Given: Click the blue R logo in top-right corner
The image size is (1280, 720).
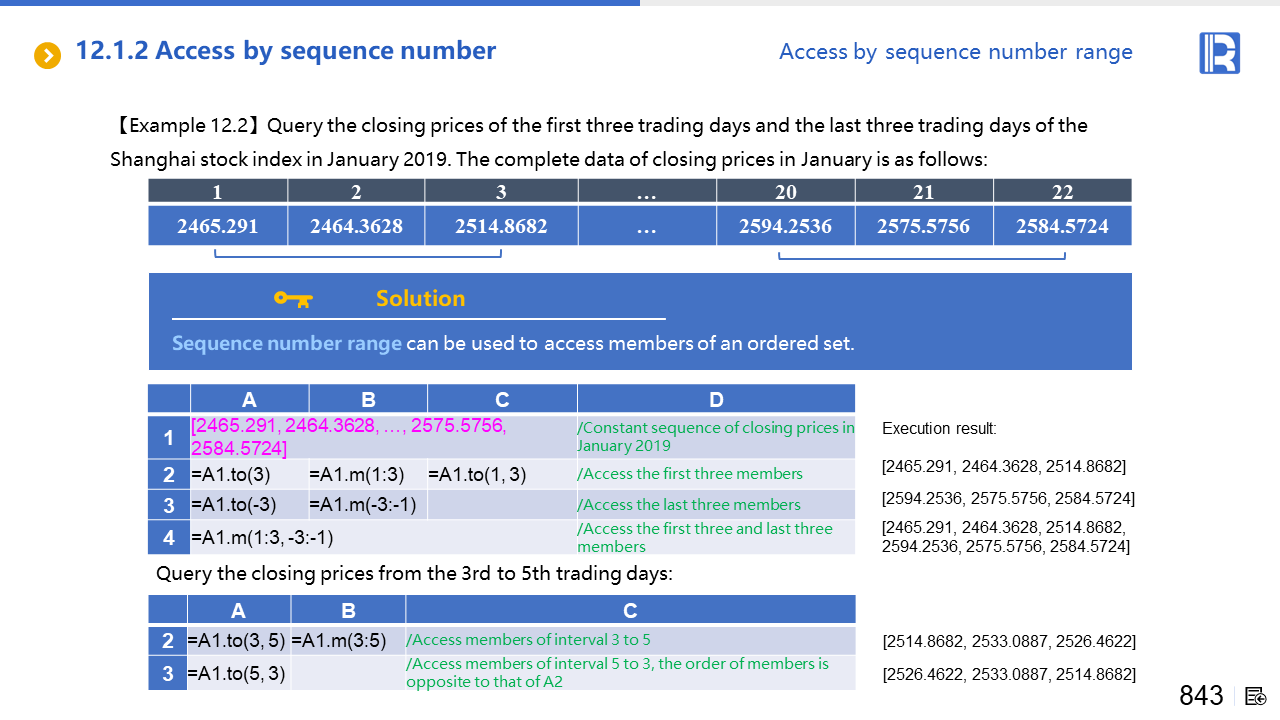Looking at the screenshot, I should pos(1219,53).
